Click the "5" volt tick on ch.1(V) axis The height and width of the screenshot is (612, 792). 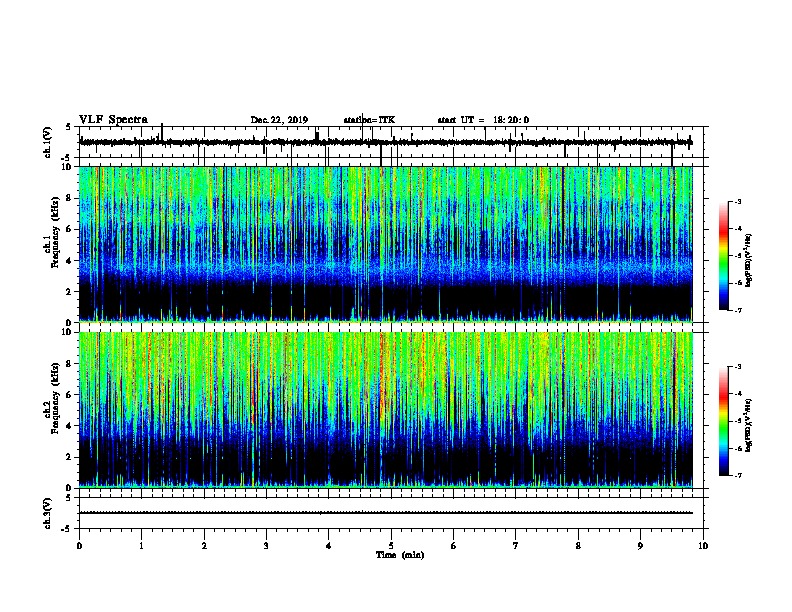click(69, 127)
